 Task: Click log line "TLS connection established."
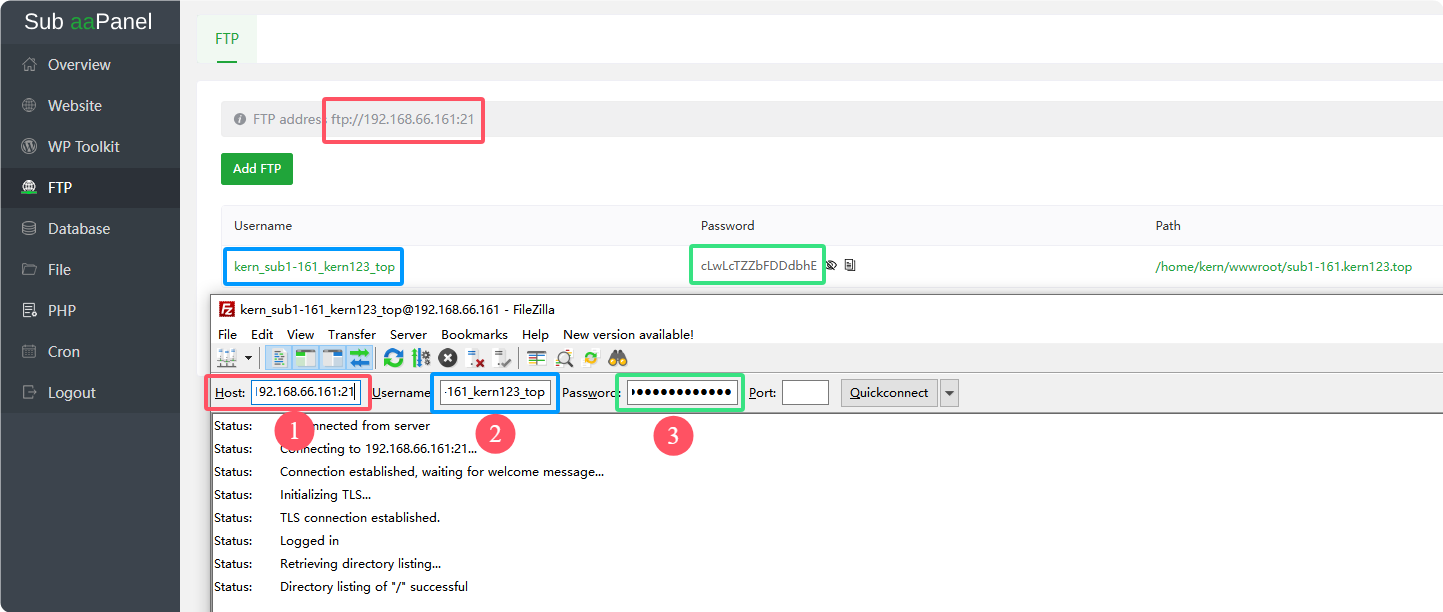360,518
